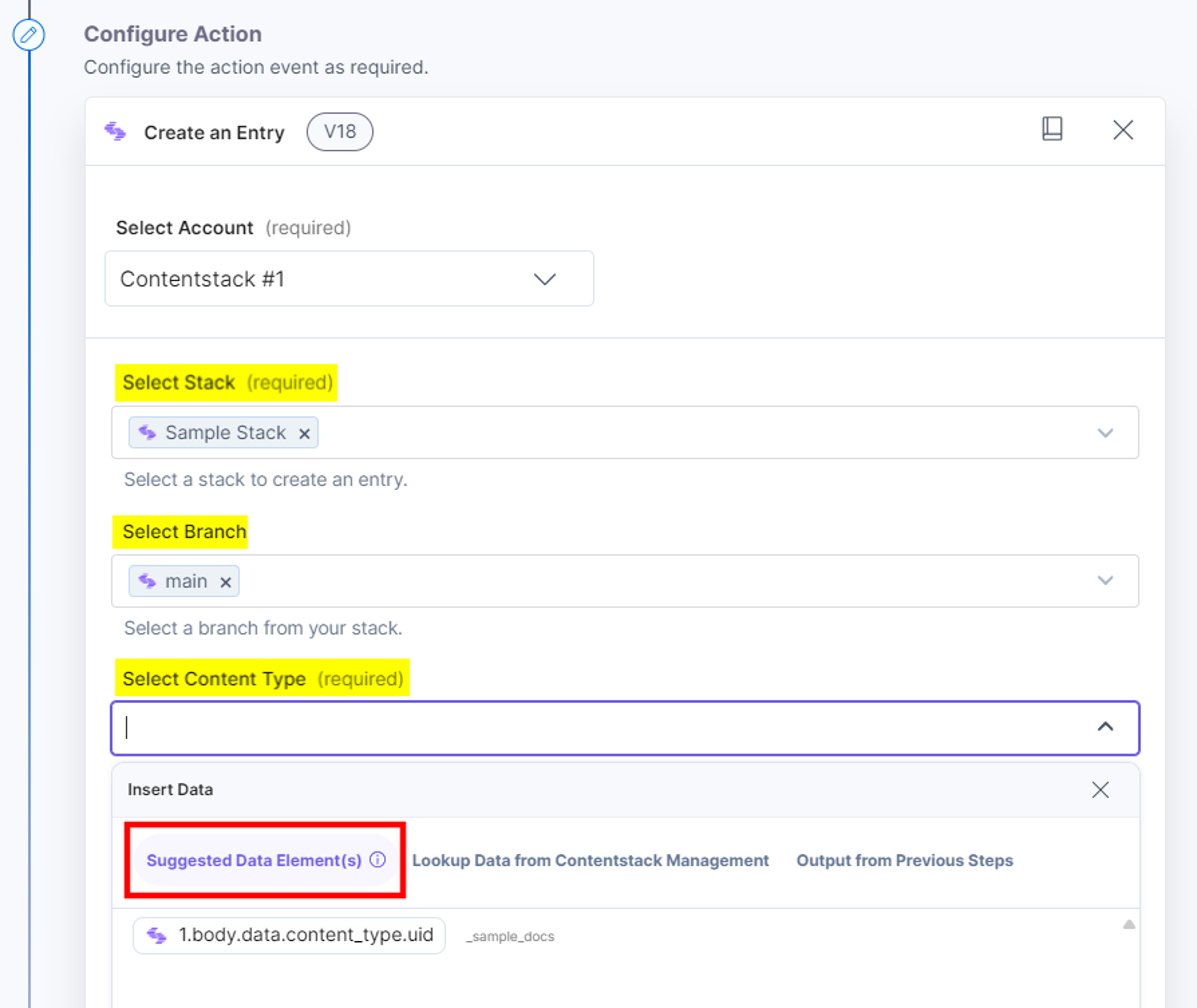
Task: Click the Insert Data header text
Action: (170, 790)
